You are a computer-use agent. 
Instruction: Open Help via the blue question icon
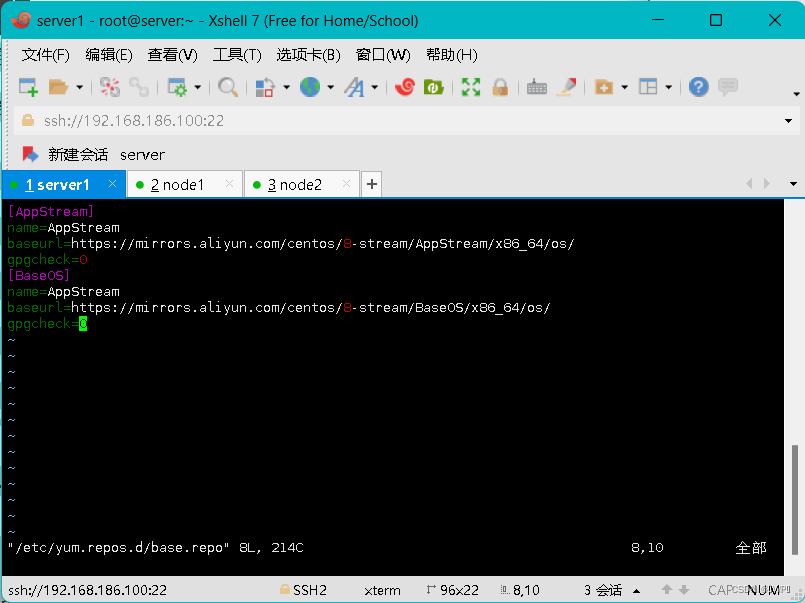(x=698, y=87)
